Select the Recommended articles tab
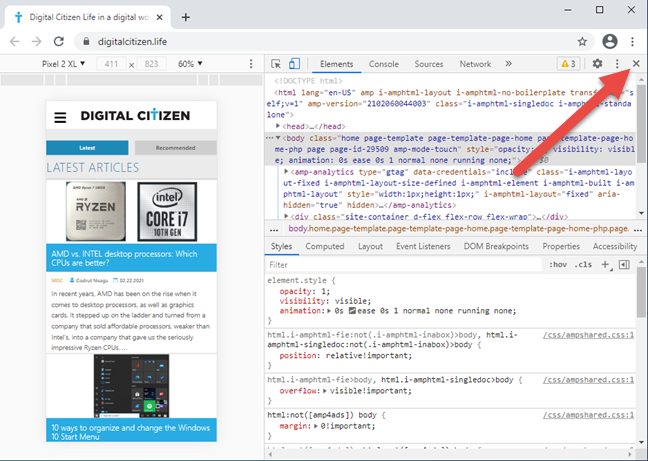Screen dimensions: 648x461 pyautogui.click(x=176, y=148)
